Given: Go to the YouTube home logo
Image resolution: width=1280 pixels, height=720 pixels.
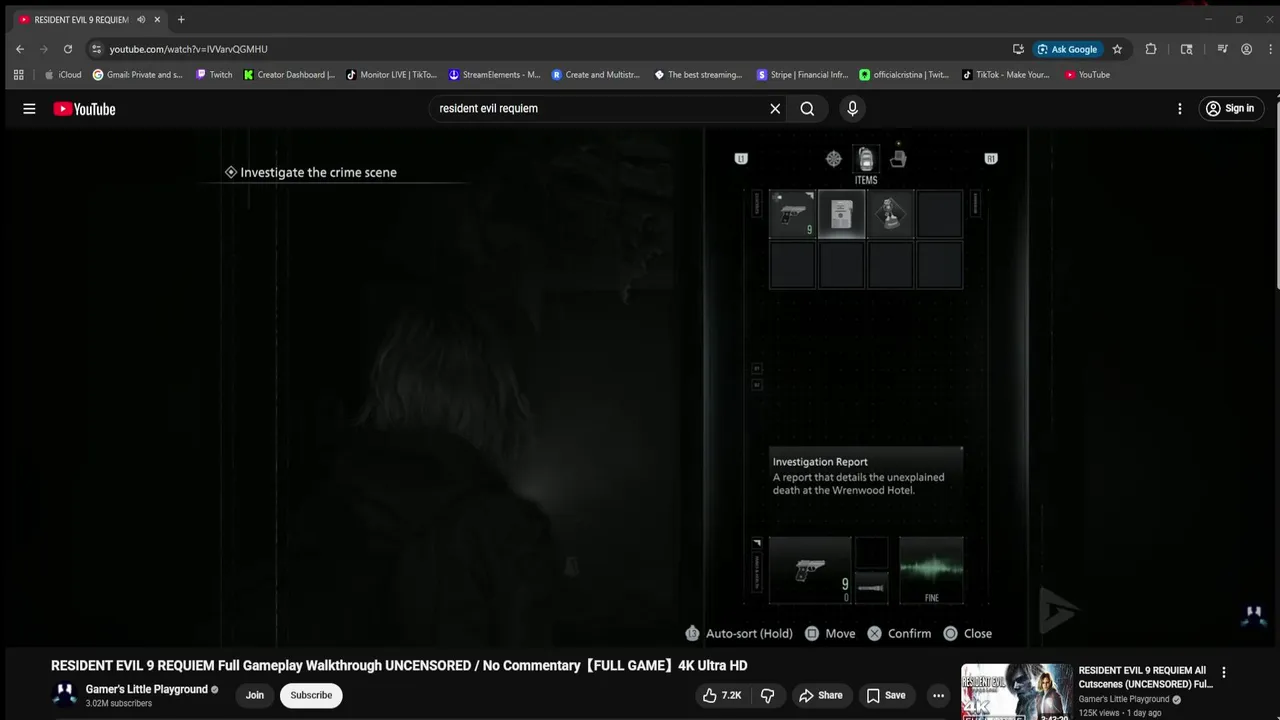Looking at the screenshot, I should tap(84, 109).
